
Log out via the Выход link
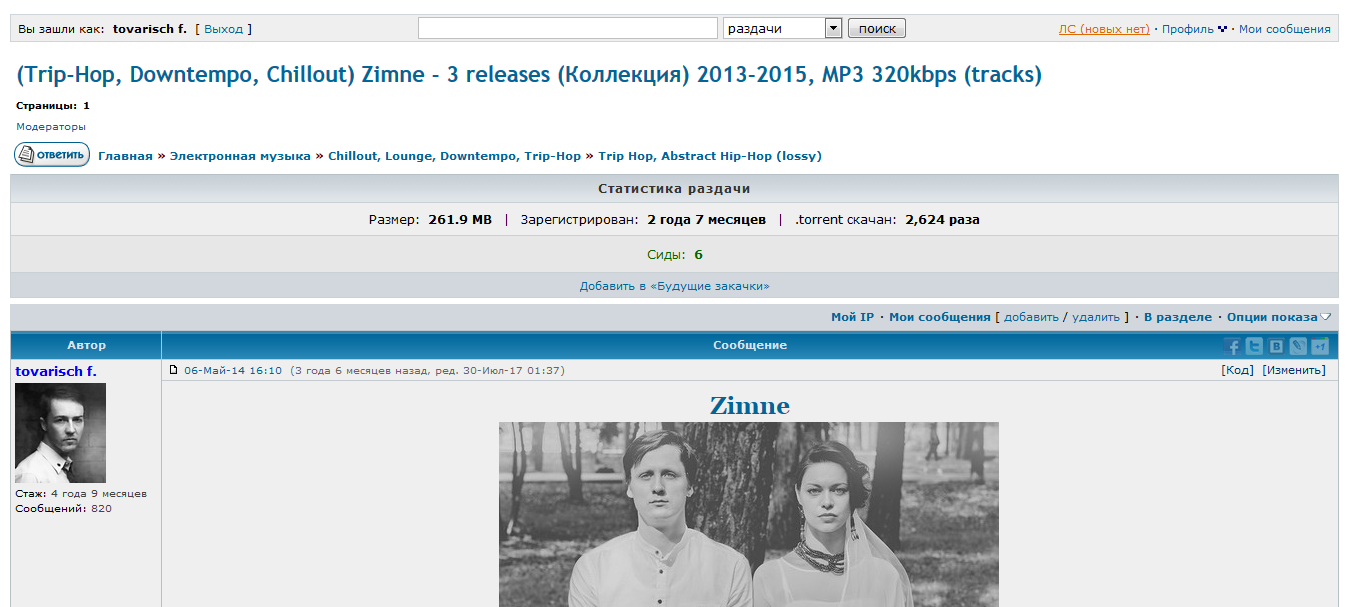point(224,29)
